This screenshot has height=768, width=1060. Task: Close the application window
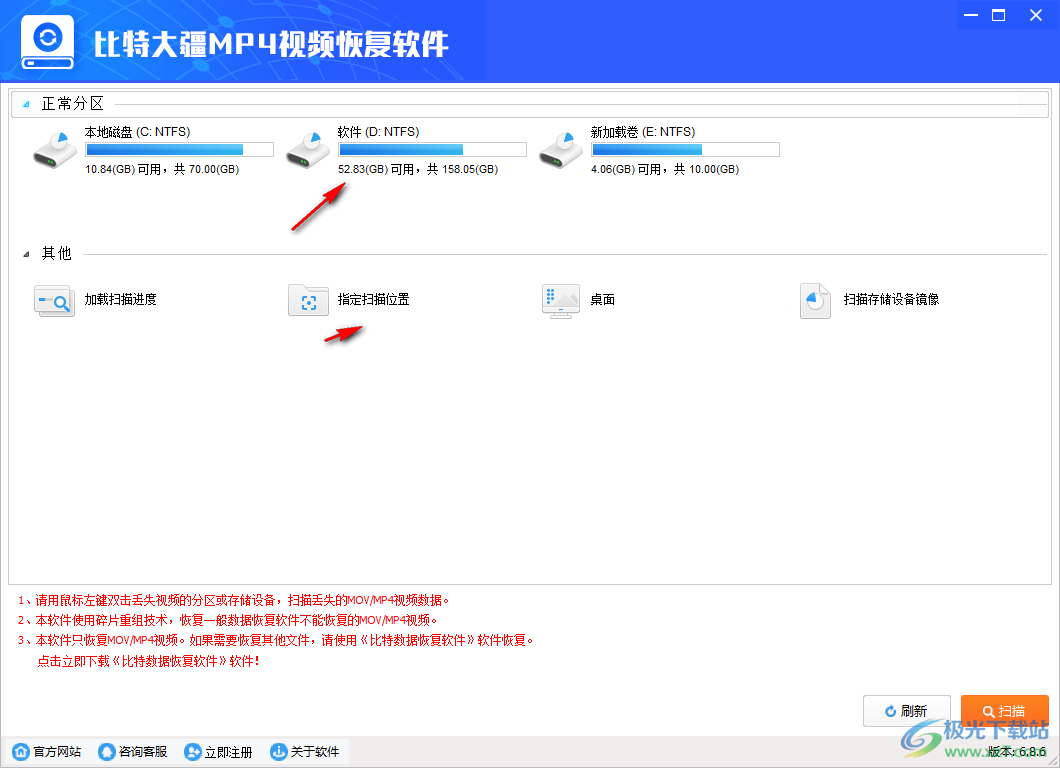(1036, 15)
